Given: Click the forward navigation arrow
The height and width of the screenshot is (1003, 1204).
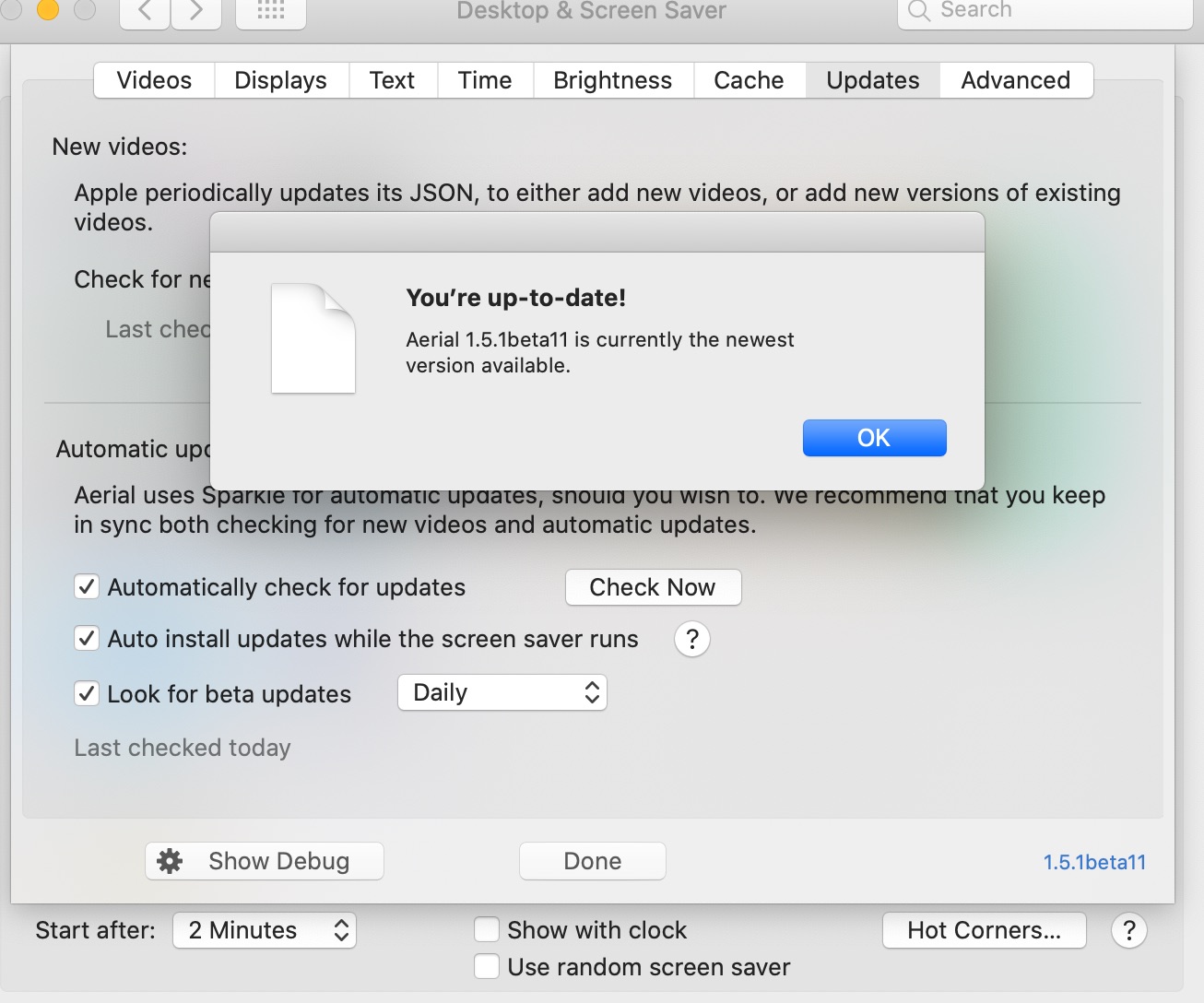Looking at the screenshot, I should (x=195, y=12).
